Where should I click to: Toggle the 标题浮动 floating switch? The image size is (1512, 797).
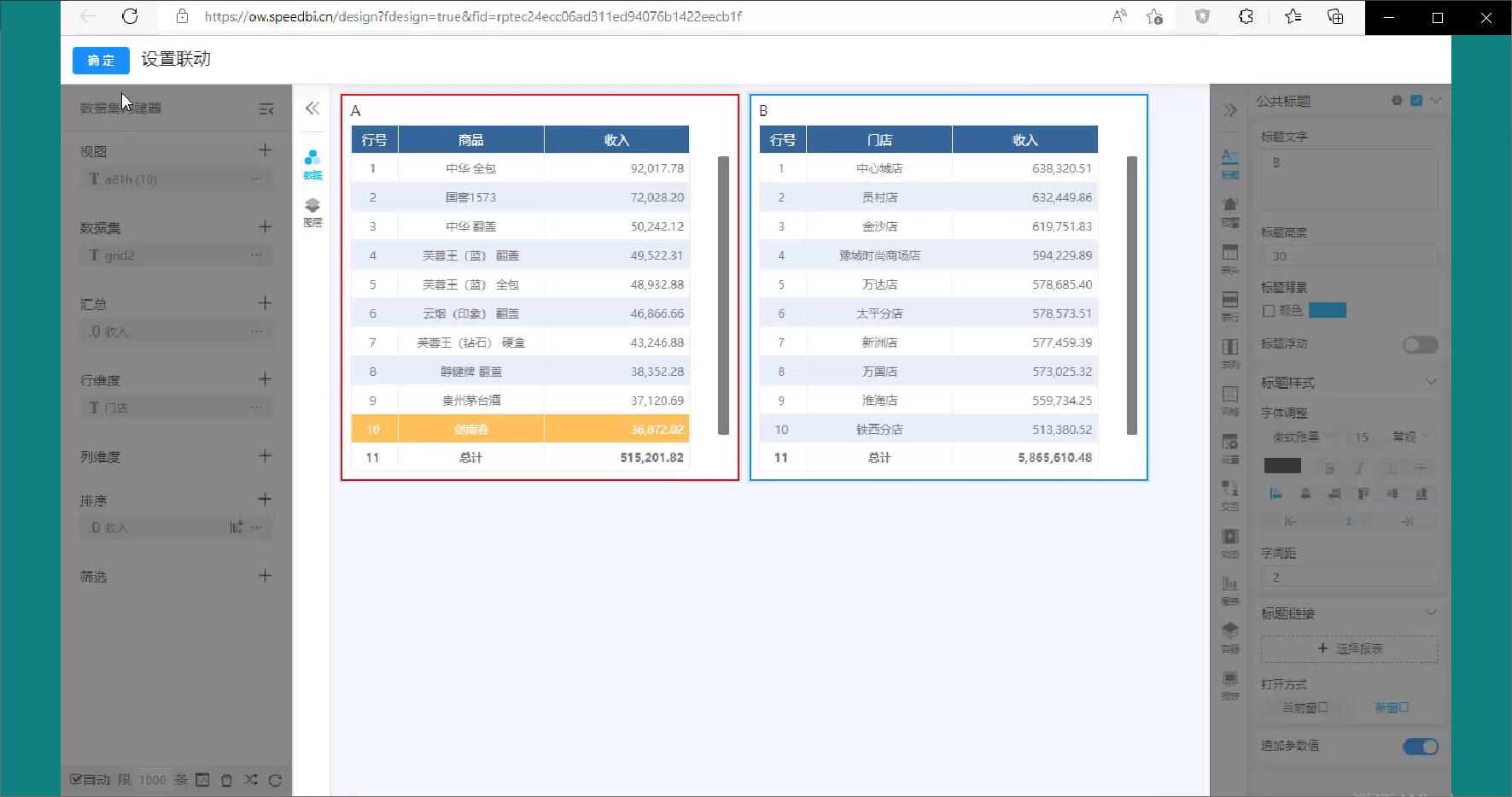coord(1420,344)
